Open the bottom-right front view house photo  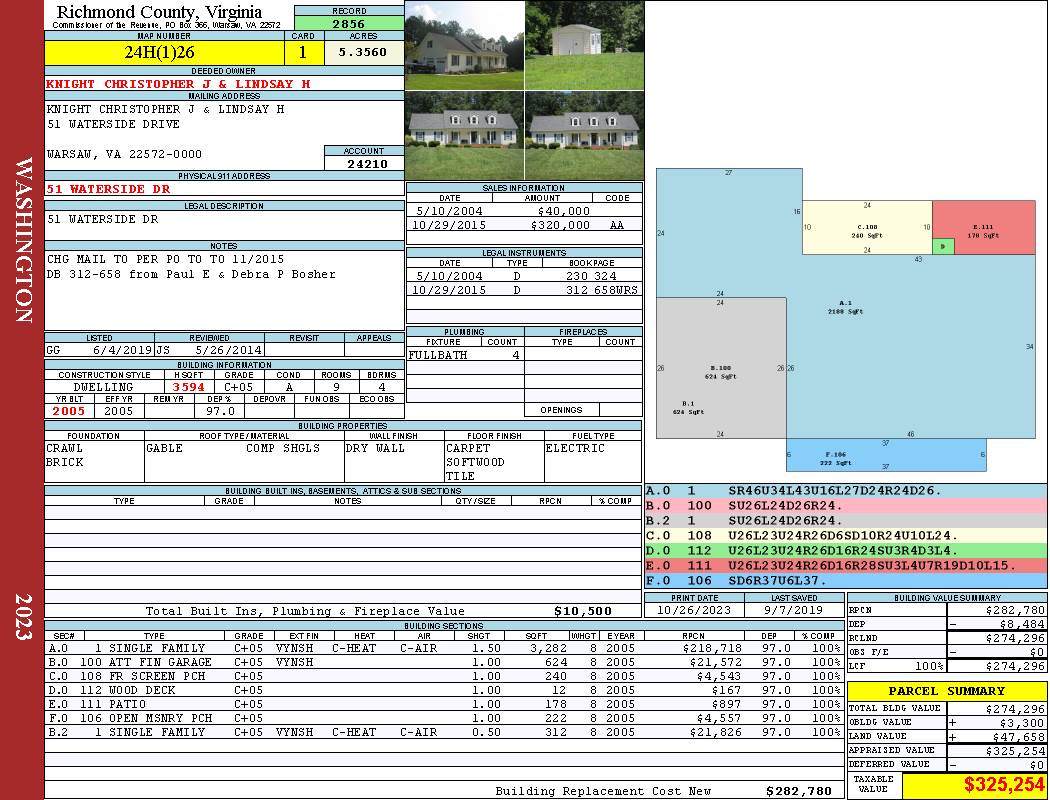point(585,136)
